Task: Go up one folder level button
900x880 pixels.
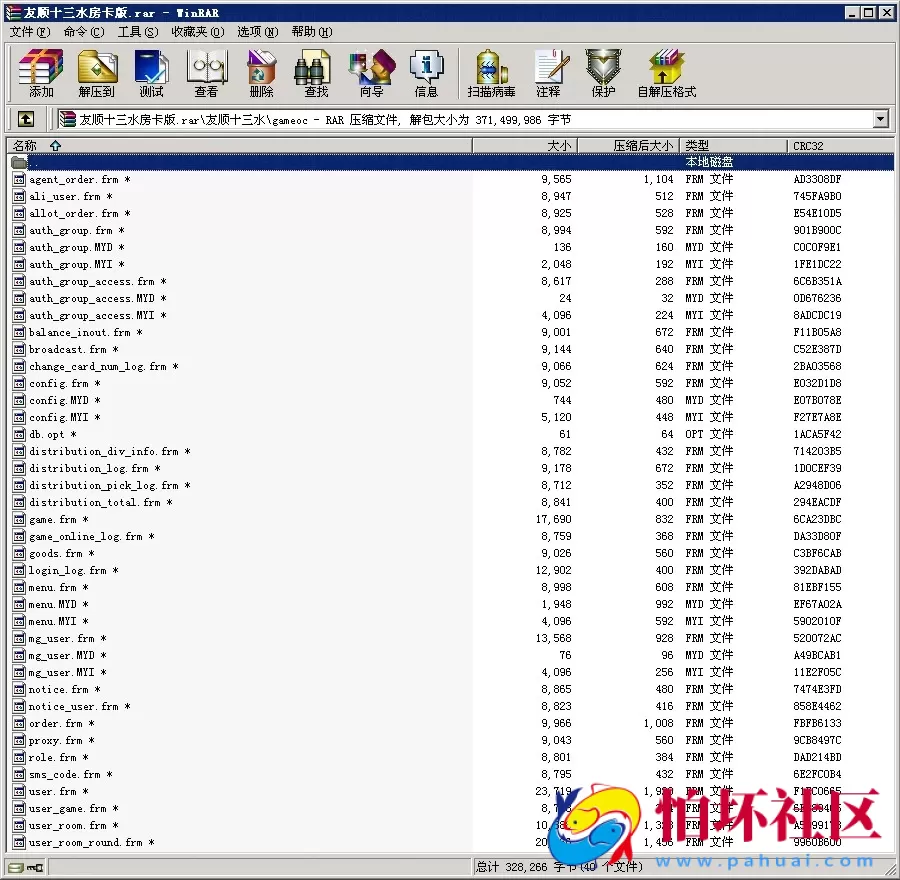Action: 26,119
